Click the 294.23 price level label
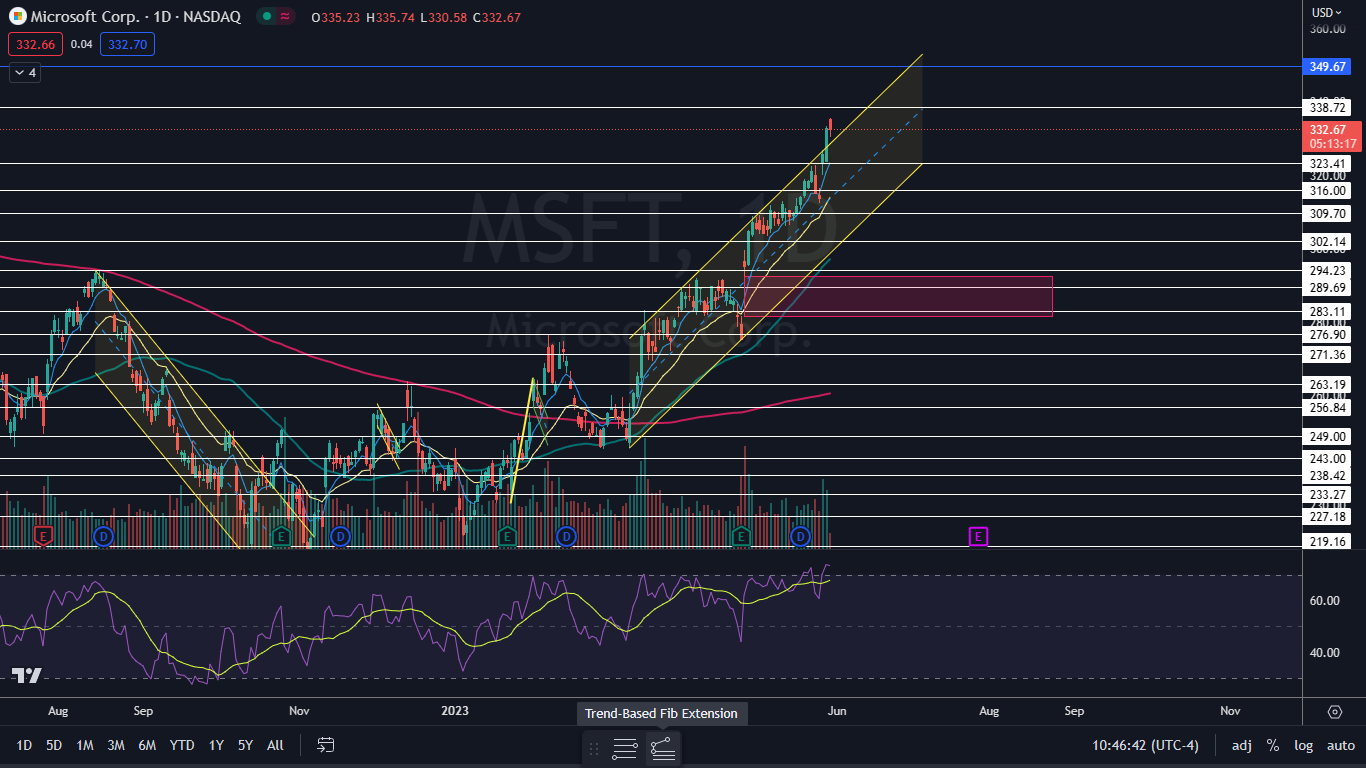Screen dimensions: 1366x768 pyautogui.click(x=1328, y=270)
